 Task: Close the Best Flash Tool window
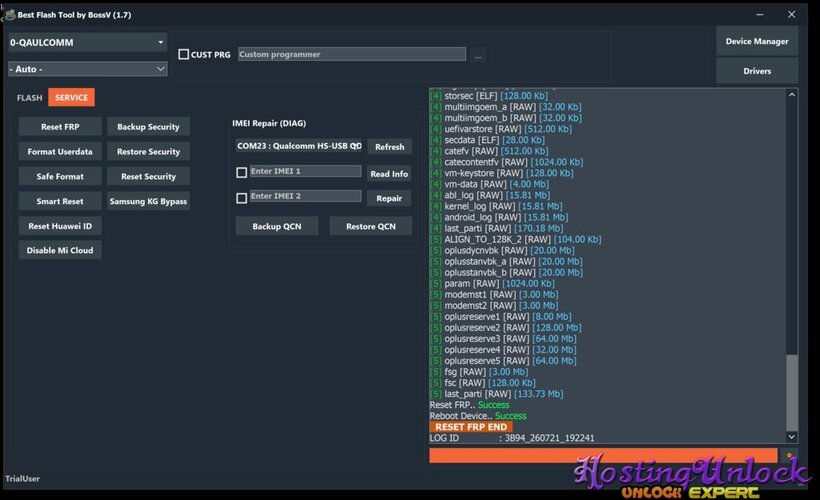click(792, 15)
